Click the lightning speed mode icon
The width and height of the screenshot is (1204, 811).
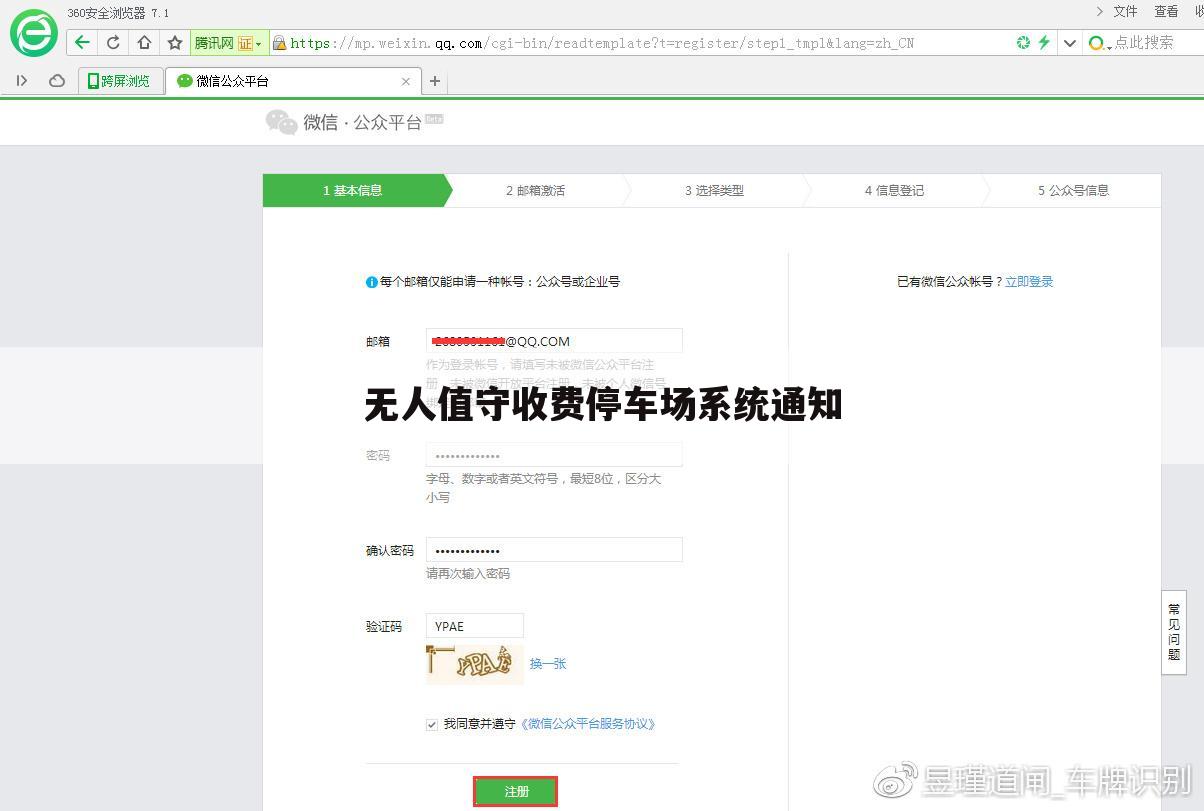[x=1045, y=43]
